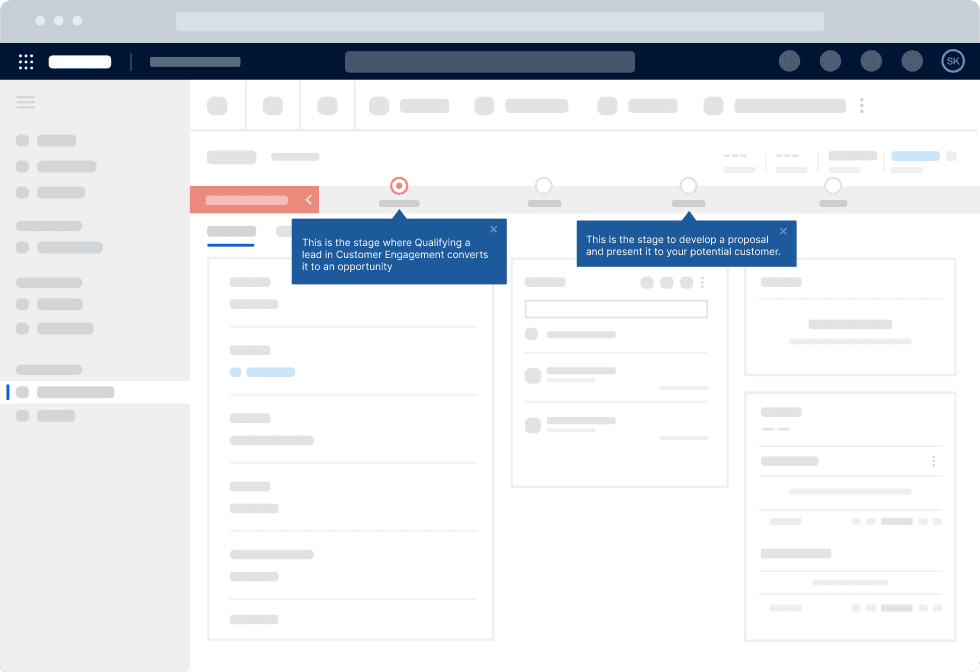Close the Qualifying stage tooltip
The image size is (980, 672).
(494, 229)
